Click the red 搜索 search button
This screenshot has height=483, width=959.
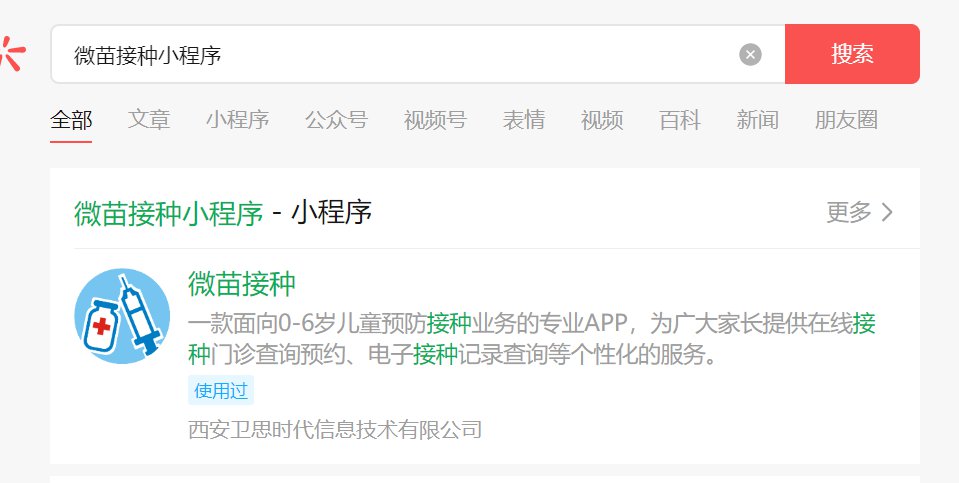click(852, 54)
